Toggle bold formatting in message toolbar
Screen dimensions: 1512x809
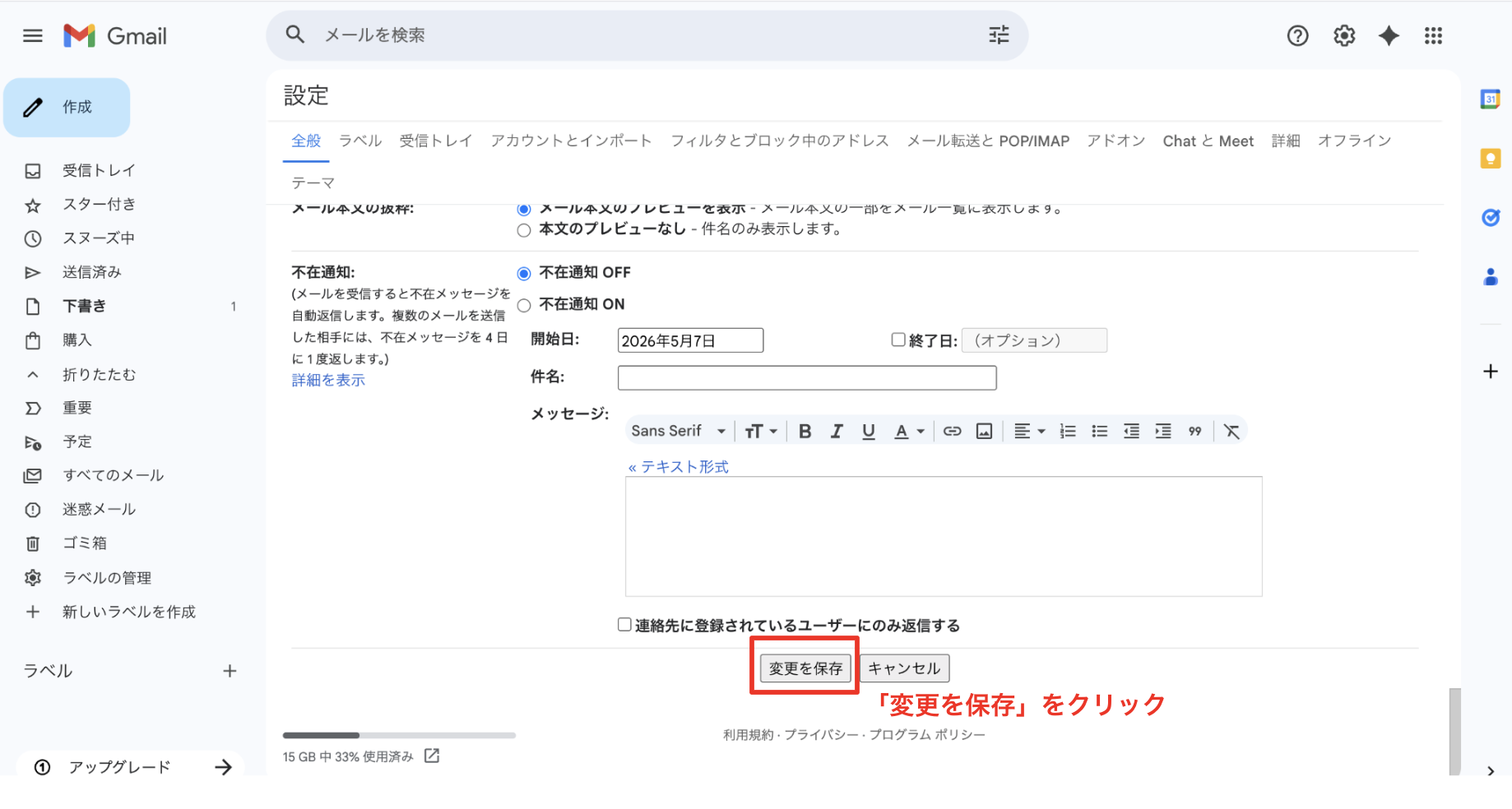pos(805,431)
